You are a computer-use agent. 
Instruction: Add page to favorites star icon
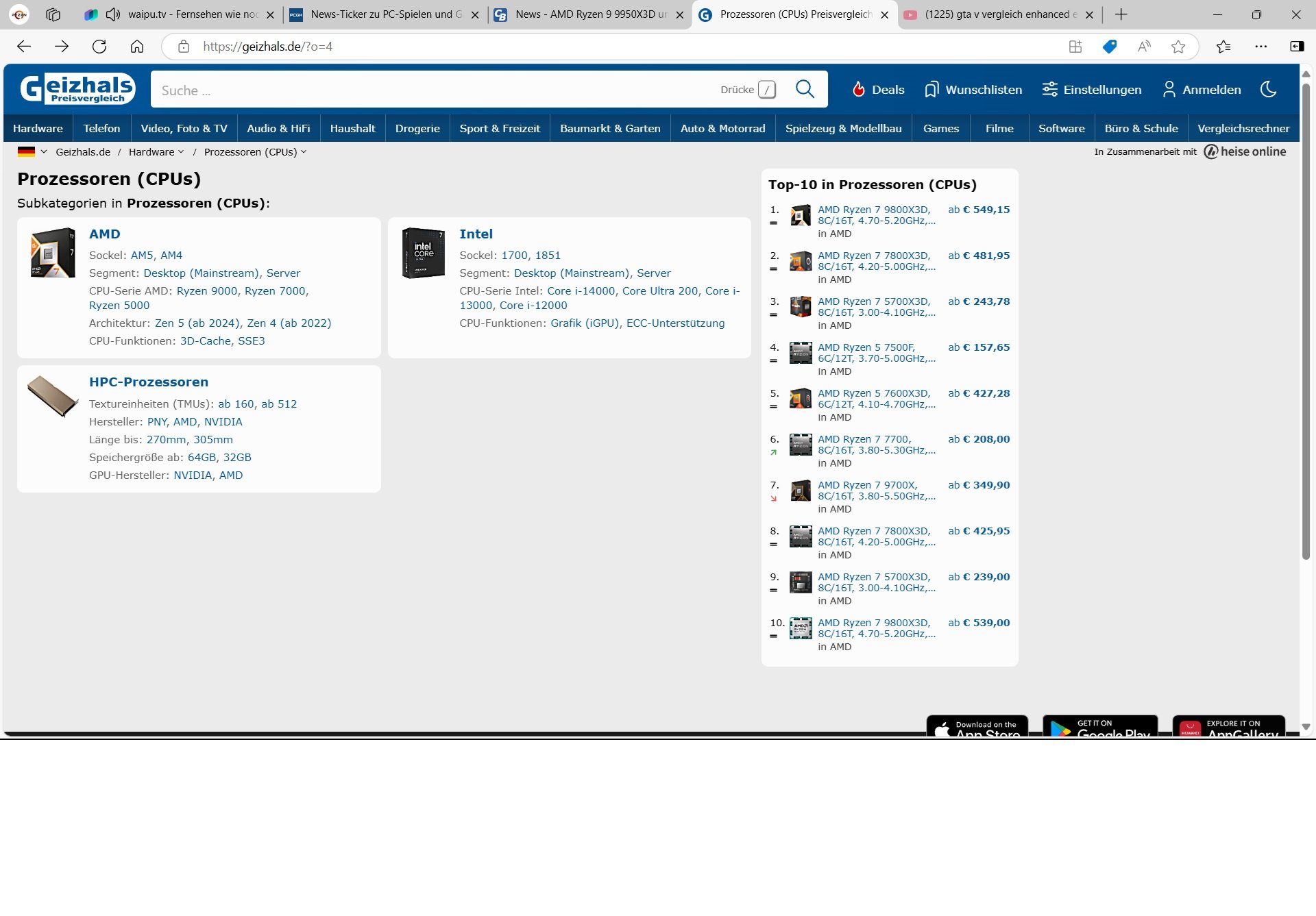coord(1178,47)
